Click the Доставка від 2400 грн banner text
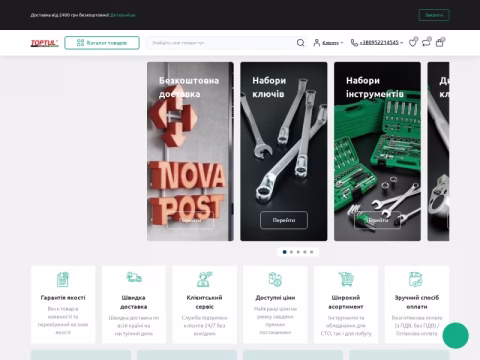Viewport: 480px width, 360px height. pyautogui.click(x=70, y=15)
